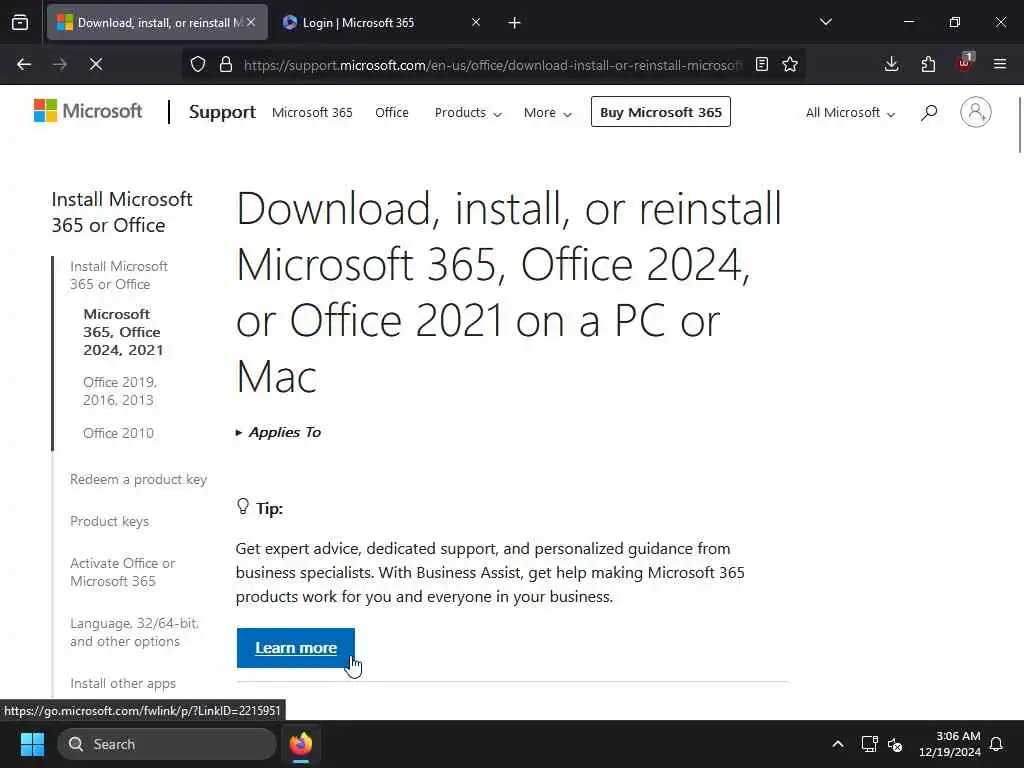Open Windows Start menu
1024x768 pixels.
click(x=32, y=744)
